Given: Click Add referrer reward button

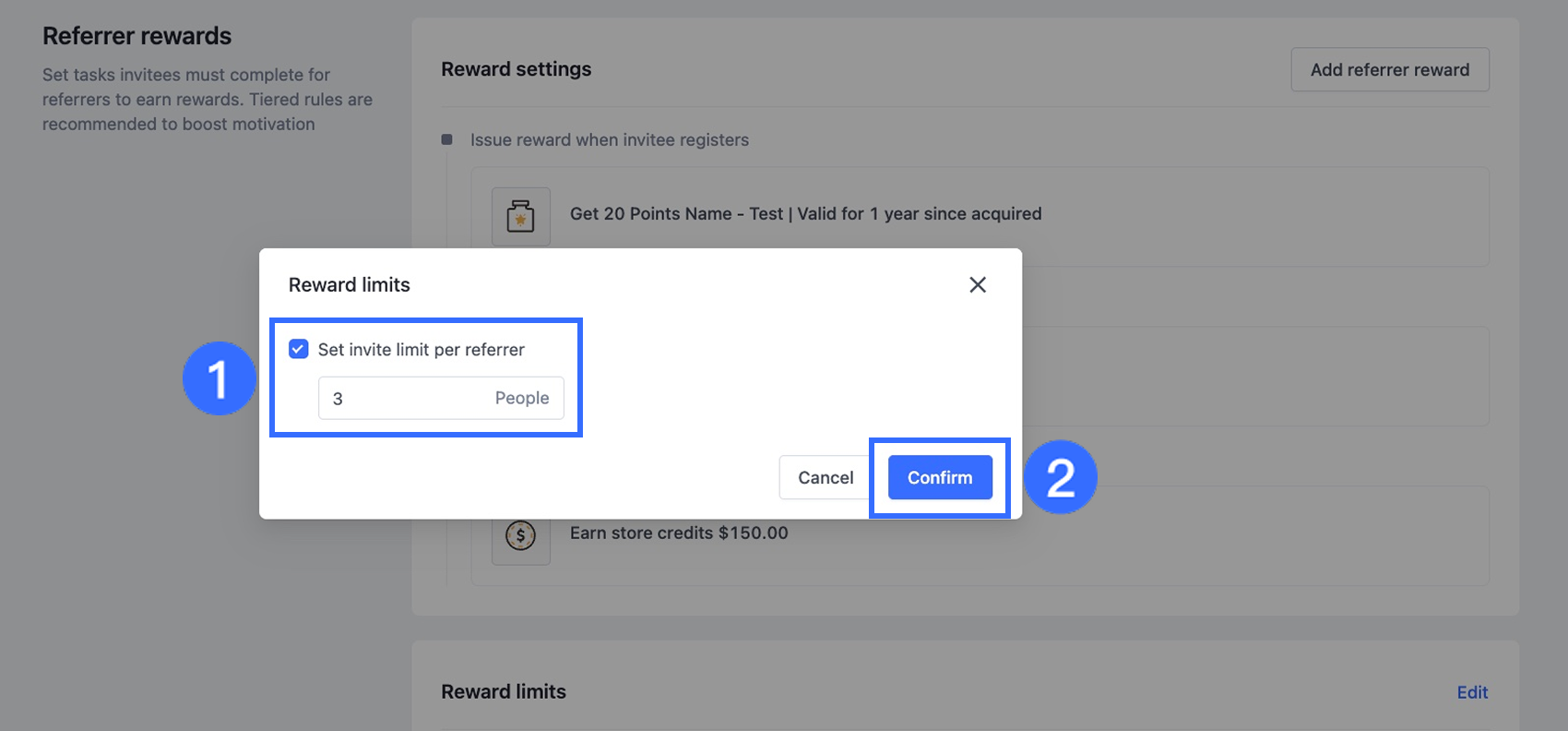Looking at the screenshot, I should pyautogui.click(x=1389, y=70).
